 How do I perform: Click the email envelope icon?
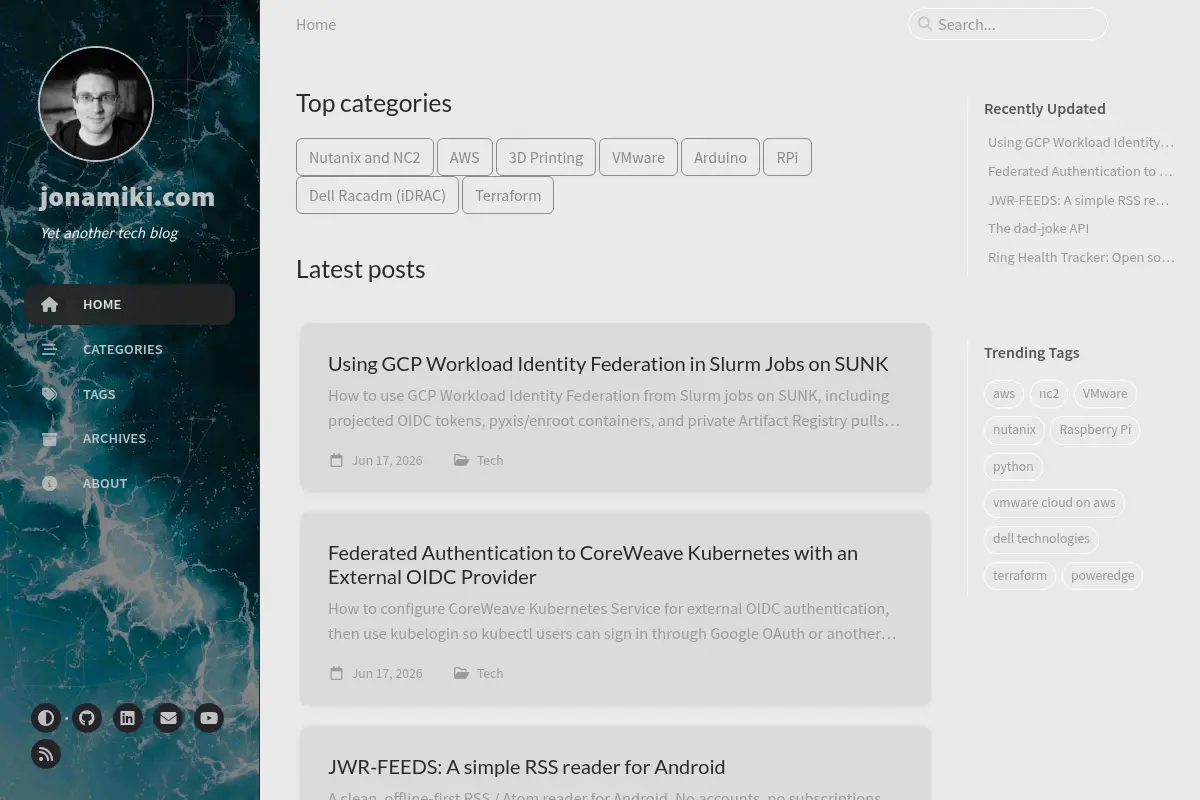pyautogui.click(x=168, y=718)
